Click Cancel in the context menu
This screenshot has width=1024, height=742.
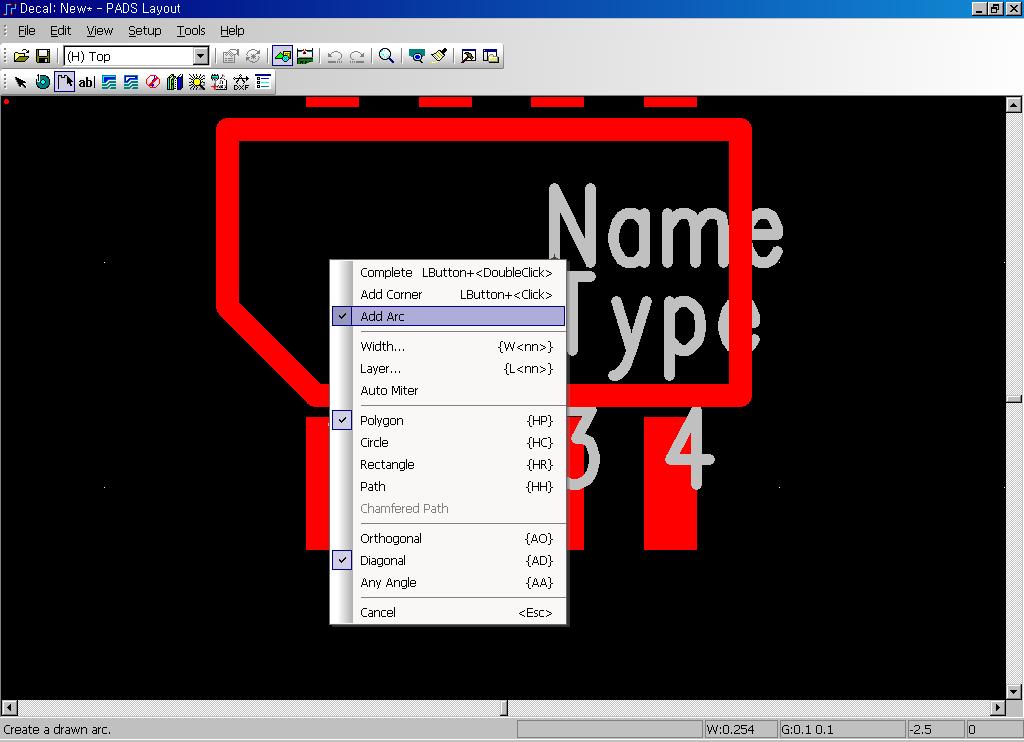pyautogui.click(x=448, y=613)
